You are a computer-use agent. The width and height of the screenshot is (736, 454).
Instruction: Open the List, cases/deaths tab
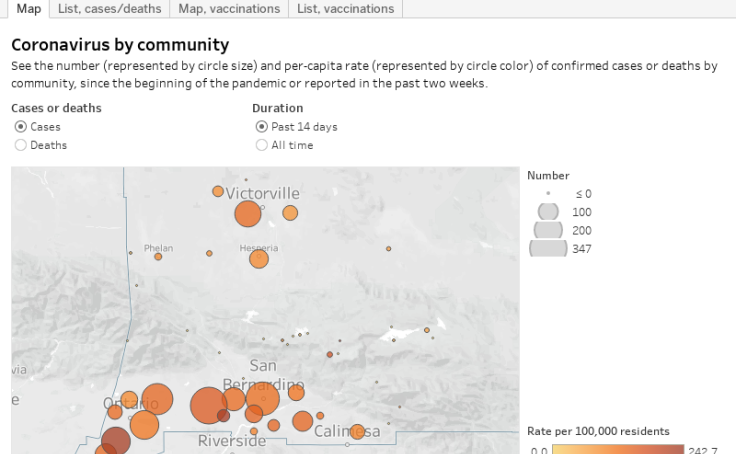tap(110, 9)
